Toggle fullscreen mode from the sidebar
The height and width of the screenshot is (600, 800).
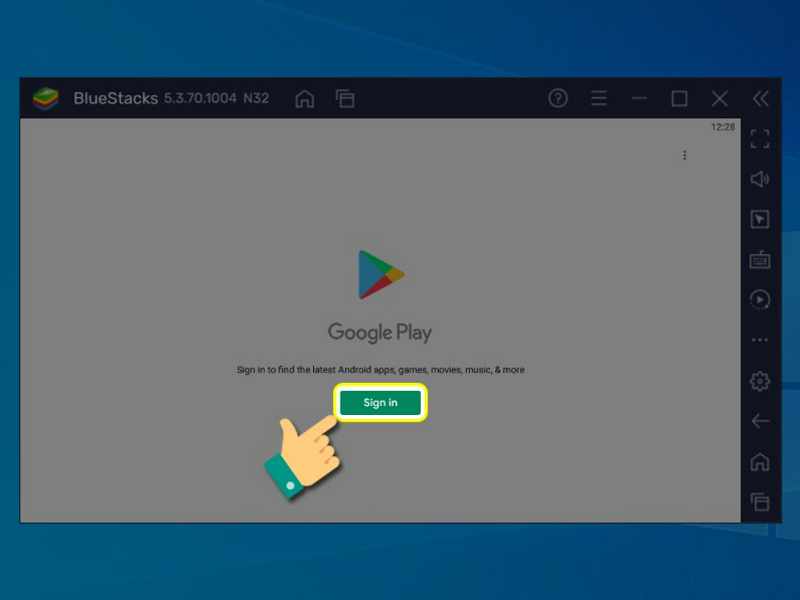pyautogui.click(x=760, y=139)
